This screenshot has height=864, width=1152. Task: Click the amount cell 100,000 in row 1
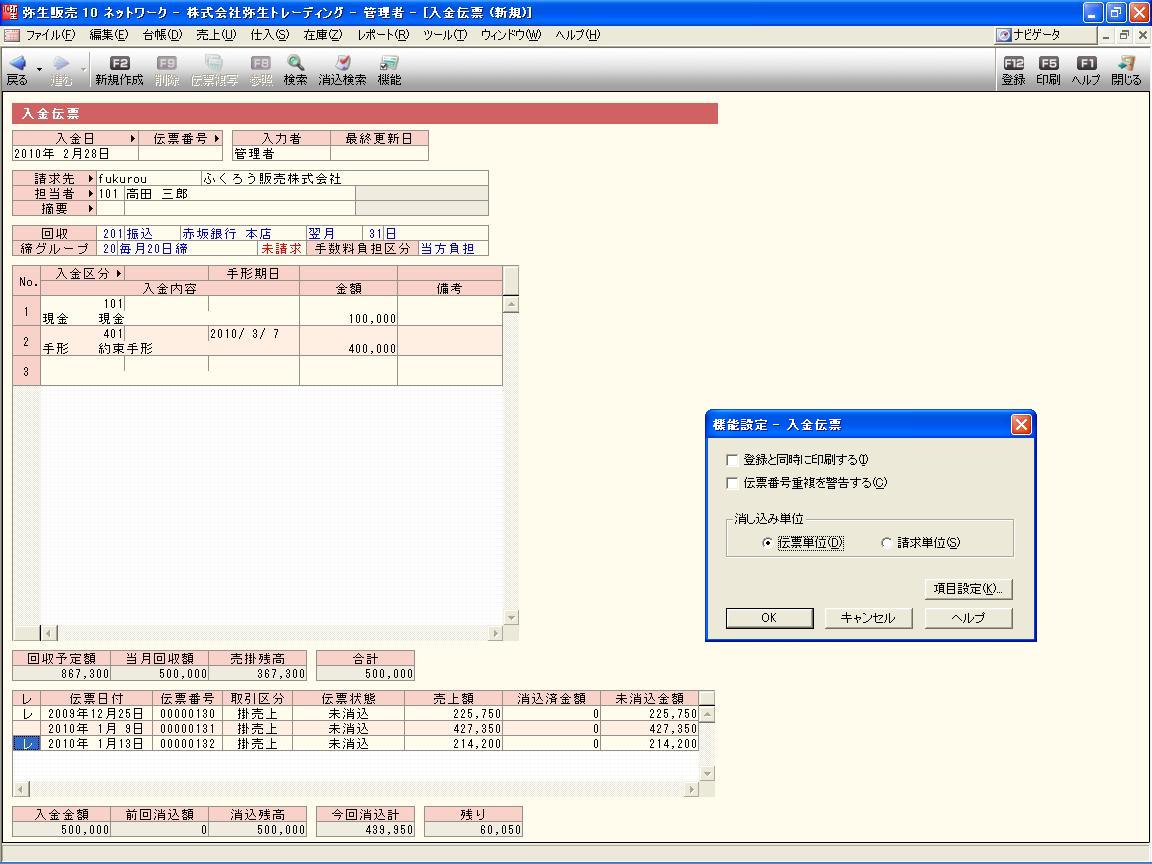coord(348,312)
